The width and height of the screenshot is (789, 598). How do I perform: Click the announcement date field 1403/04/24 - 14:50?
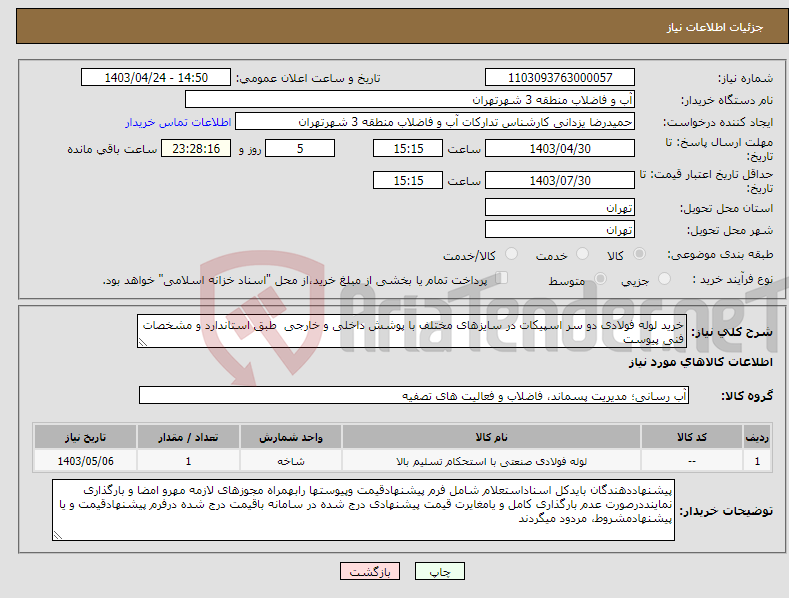coord(156,78)
